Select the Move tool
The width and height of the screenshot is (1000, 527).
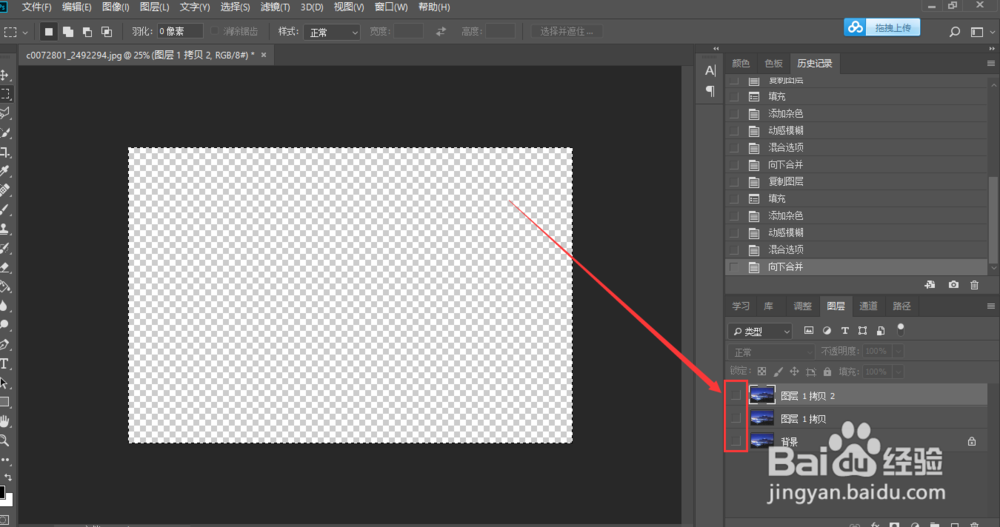(4, 75)
